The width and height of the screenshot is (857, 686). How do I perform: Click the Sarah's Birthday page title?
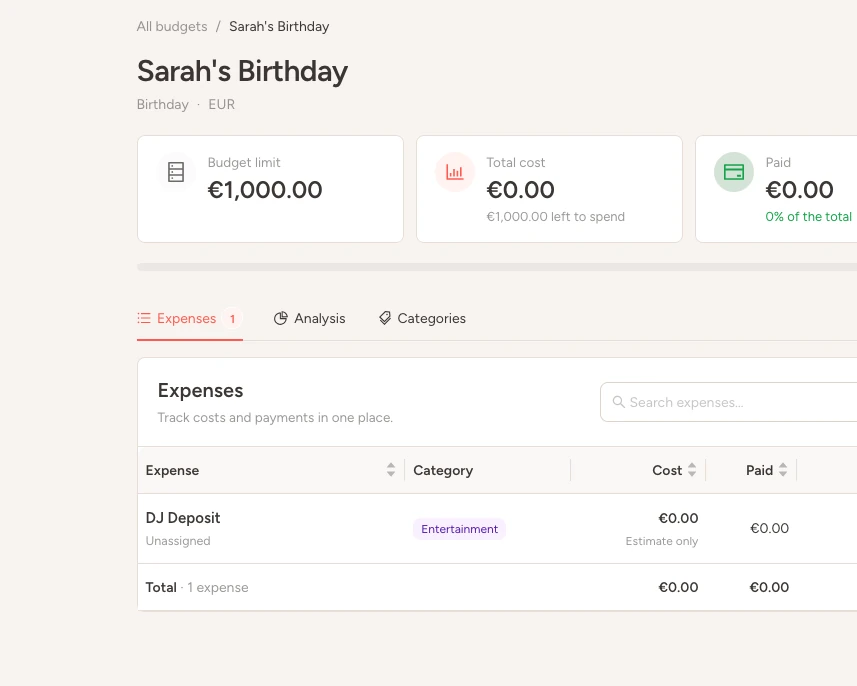[x=243, y=72]
